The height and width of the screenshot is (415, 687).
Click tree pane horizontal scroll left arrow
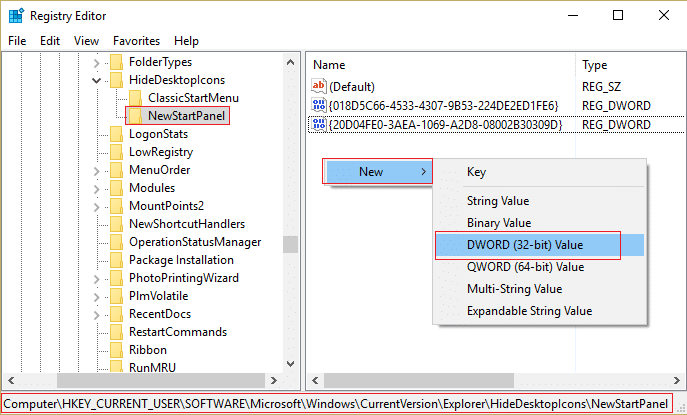click(11, 380)
